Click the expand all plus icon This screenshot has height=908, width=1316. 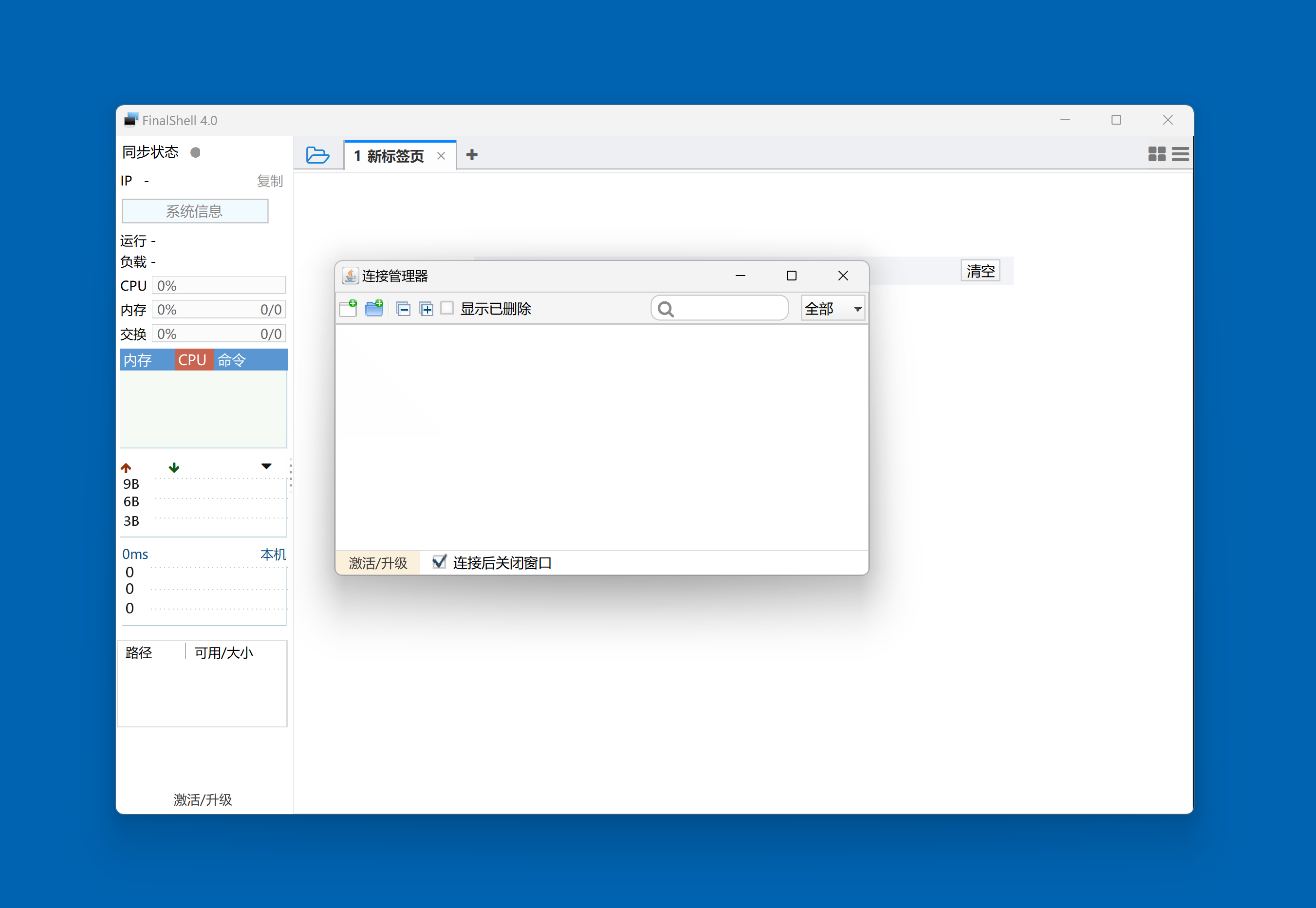426,309
